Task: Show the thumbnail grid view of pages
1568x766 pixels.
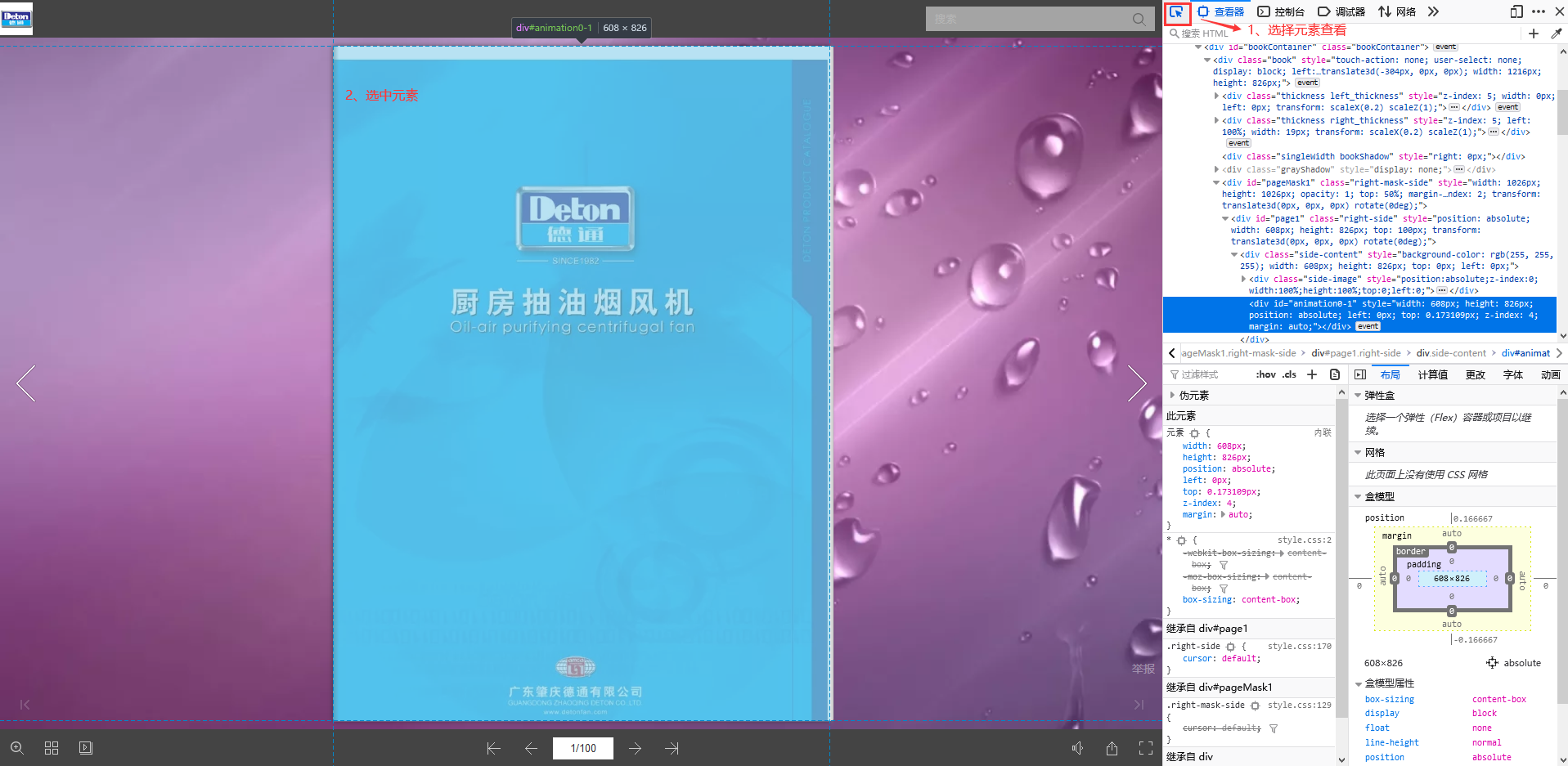Action: [52, 748]
